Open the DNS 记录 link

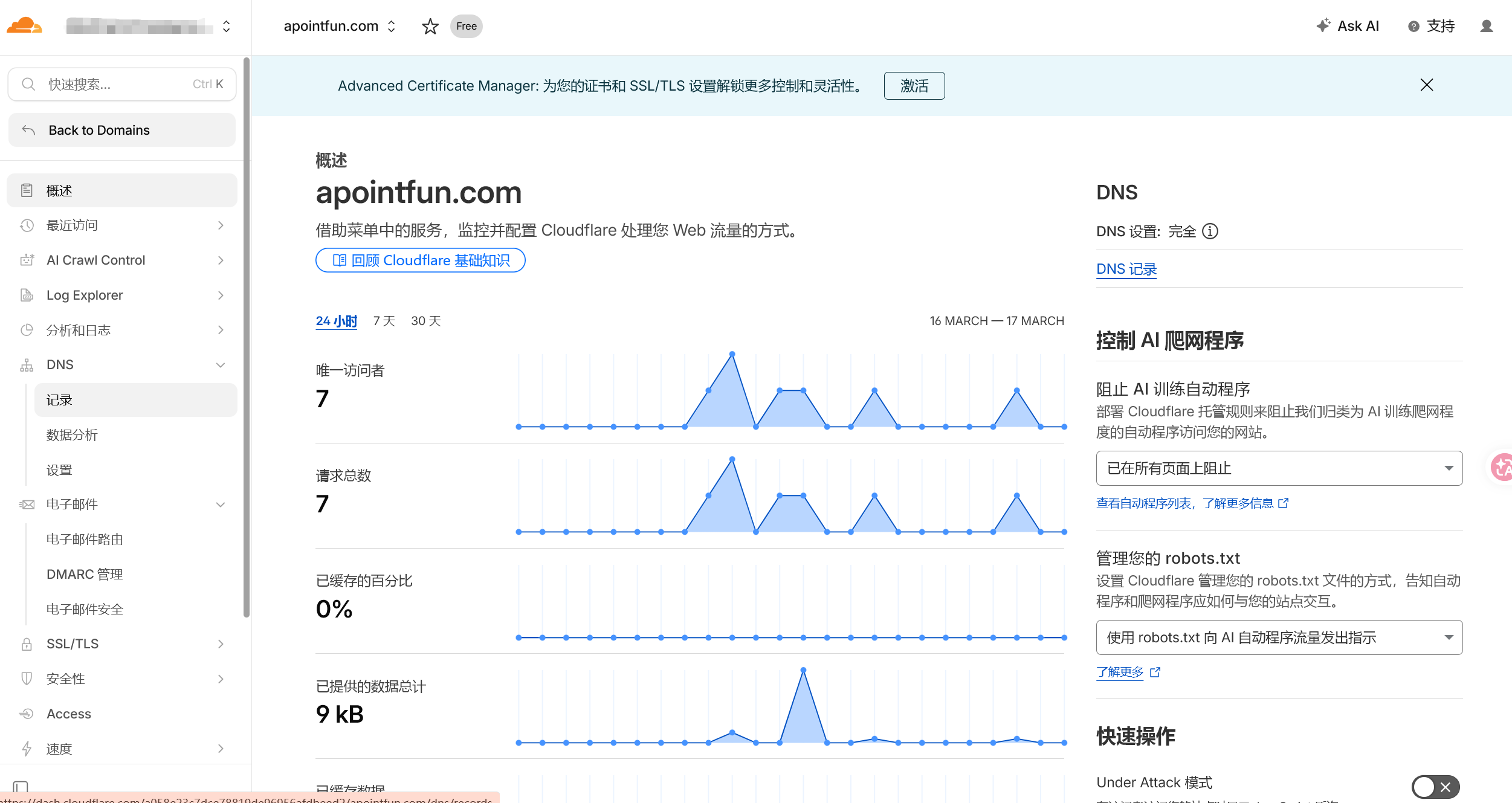[x=1126, y=269]
